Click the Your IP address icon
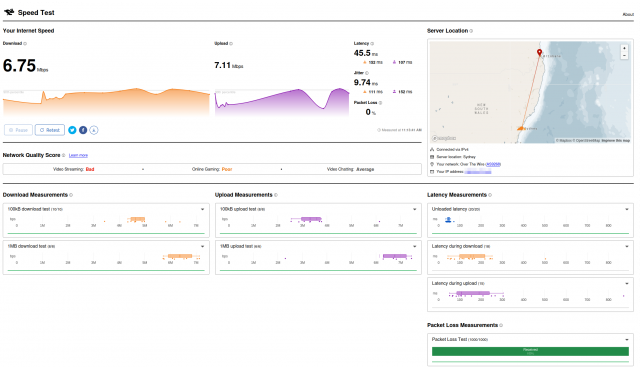This screenshot has width=640, height=367. 432,172
